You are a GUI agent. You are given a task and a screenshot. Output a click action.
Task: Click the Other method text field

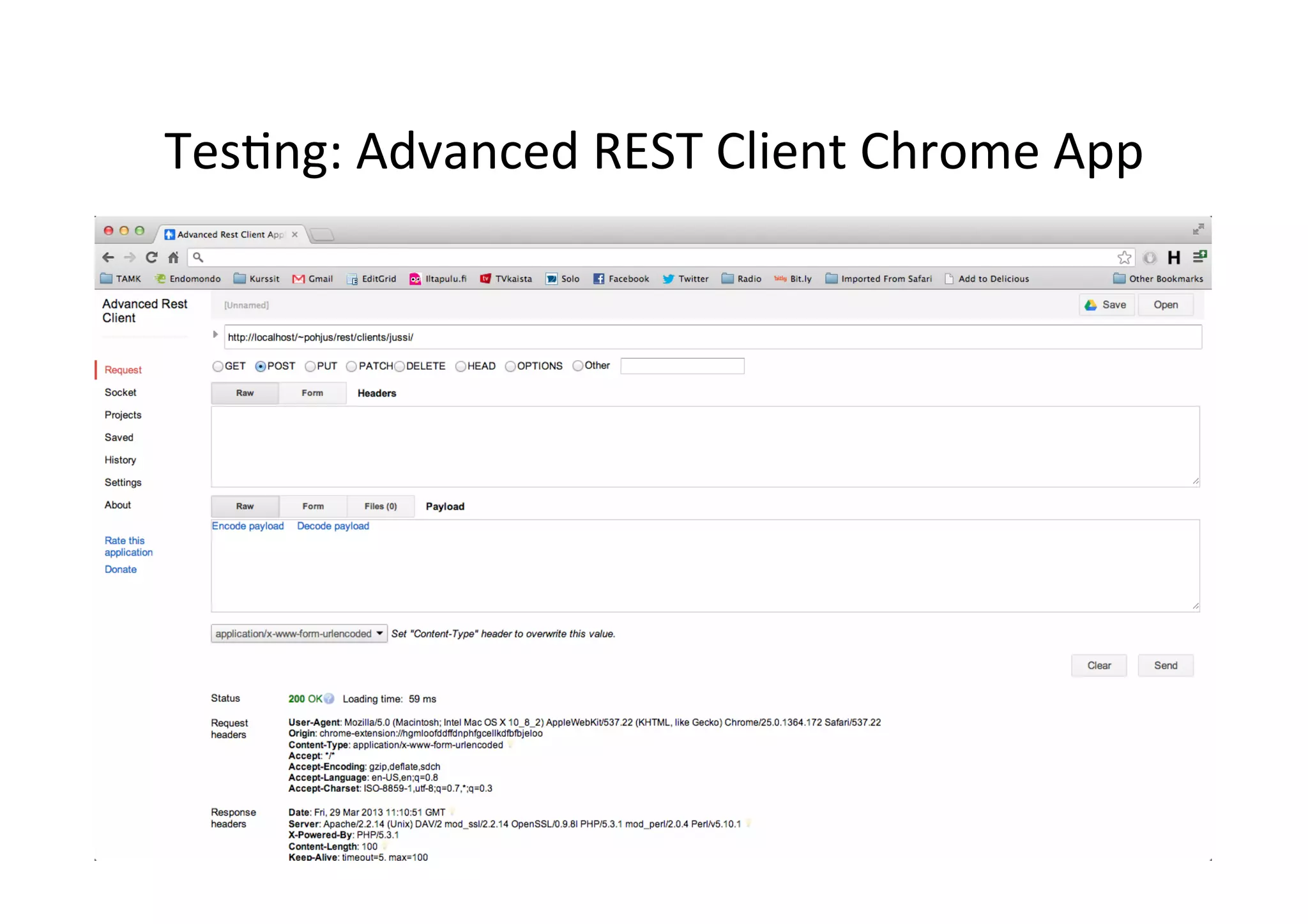coord(682,366)
